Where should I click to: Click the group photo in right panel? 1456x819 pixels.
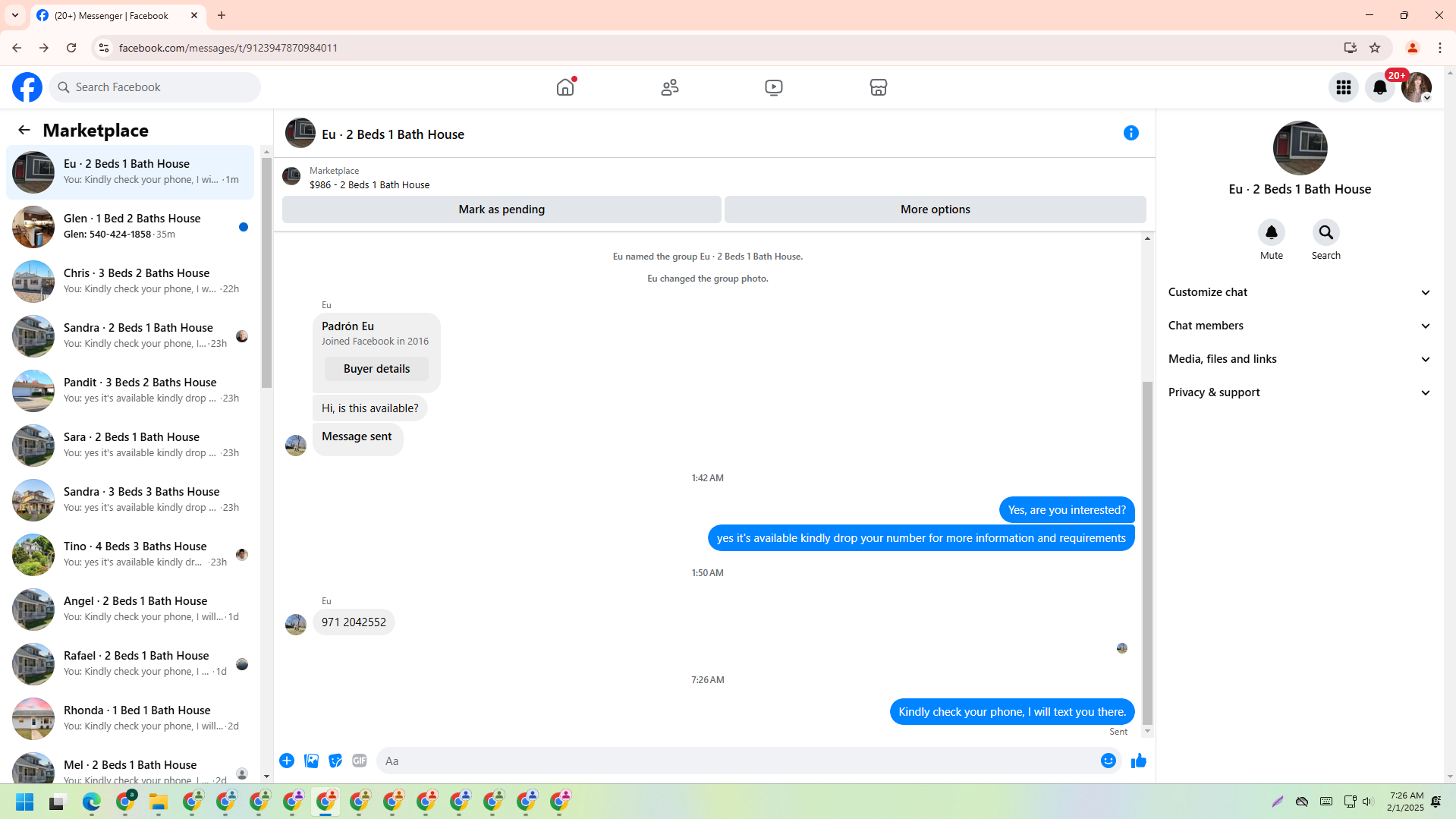coord(1300,148)
